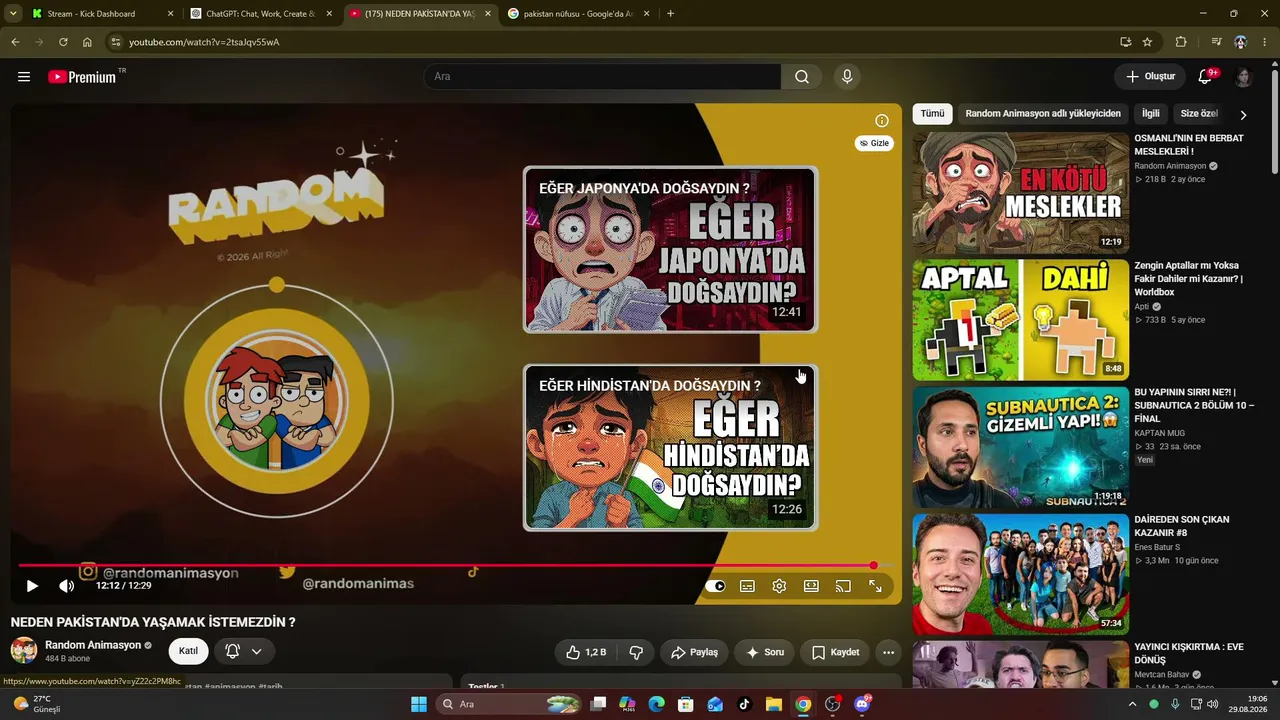Open the Kaptan Mug channel link

(1160, 433)
